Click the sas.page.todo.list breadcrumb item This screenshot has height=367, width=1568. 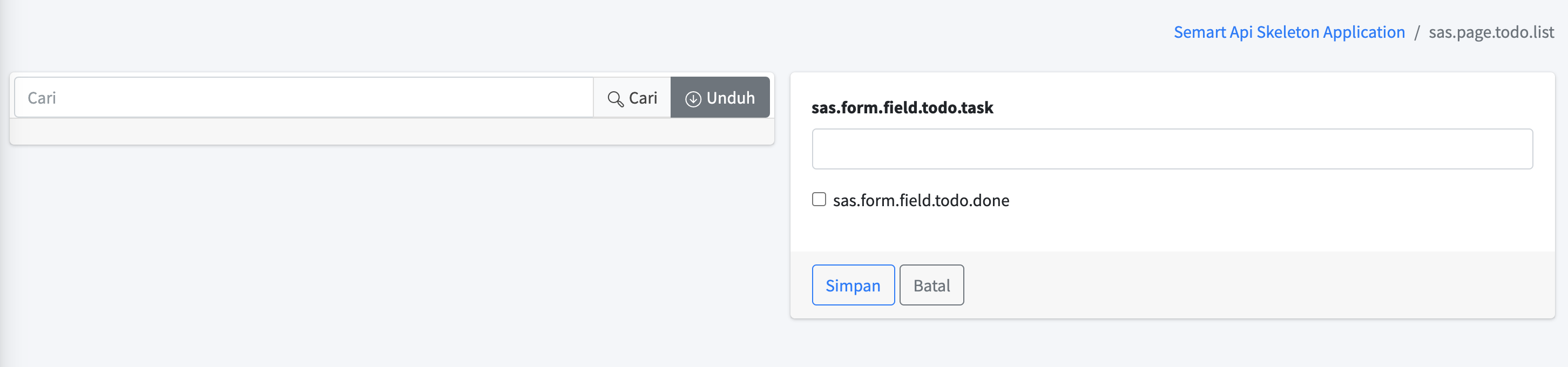(x=1491, y=32)
